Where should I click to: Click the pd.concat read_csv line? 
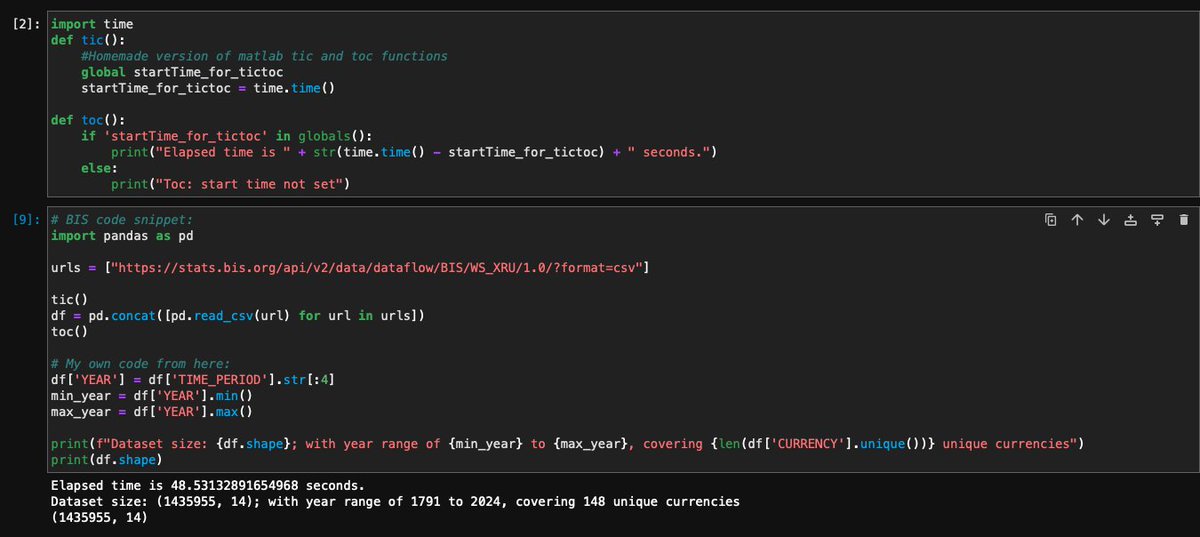coord(239,315)
